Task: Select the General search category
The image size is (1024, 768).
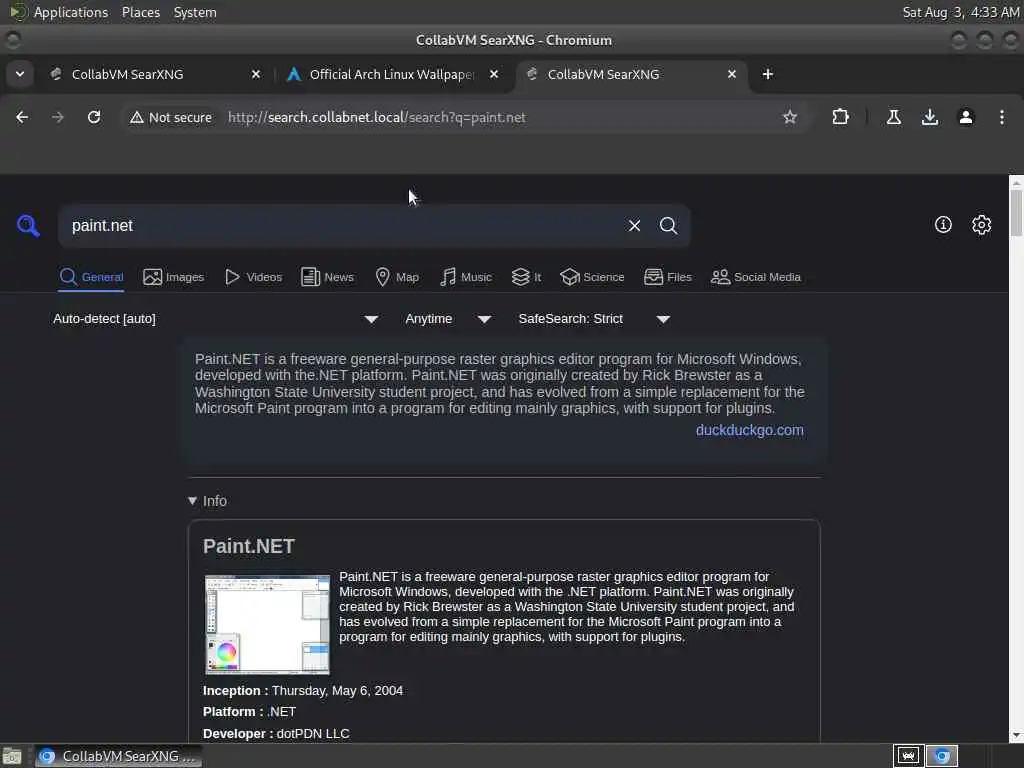Action: 91,277
